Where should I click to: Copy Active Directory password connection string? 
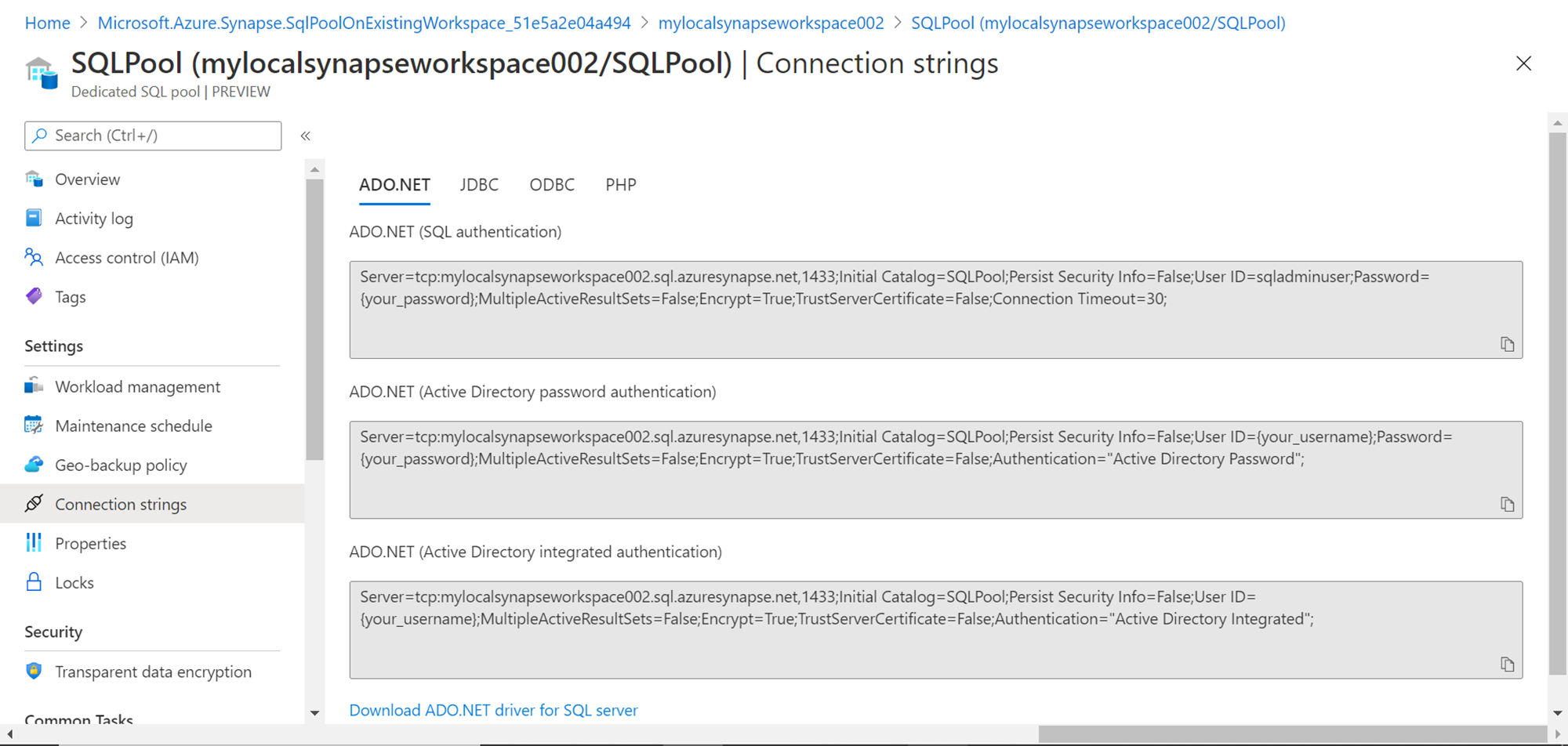1507,505
